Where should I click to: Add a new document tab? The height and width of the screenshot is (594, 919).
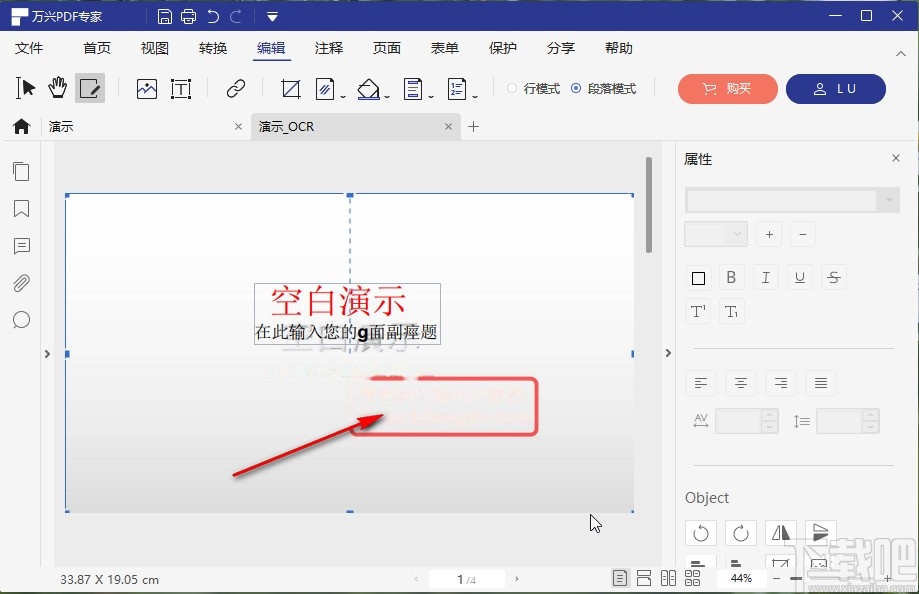[474, 126]
